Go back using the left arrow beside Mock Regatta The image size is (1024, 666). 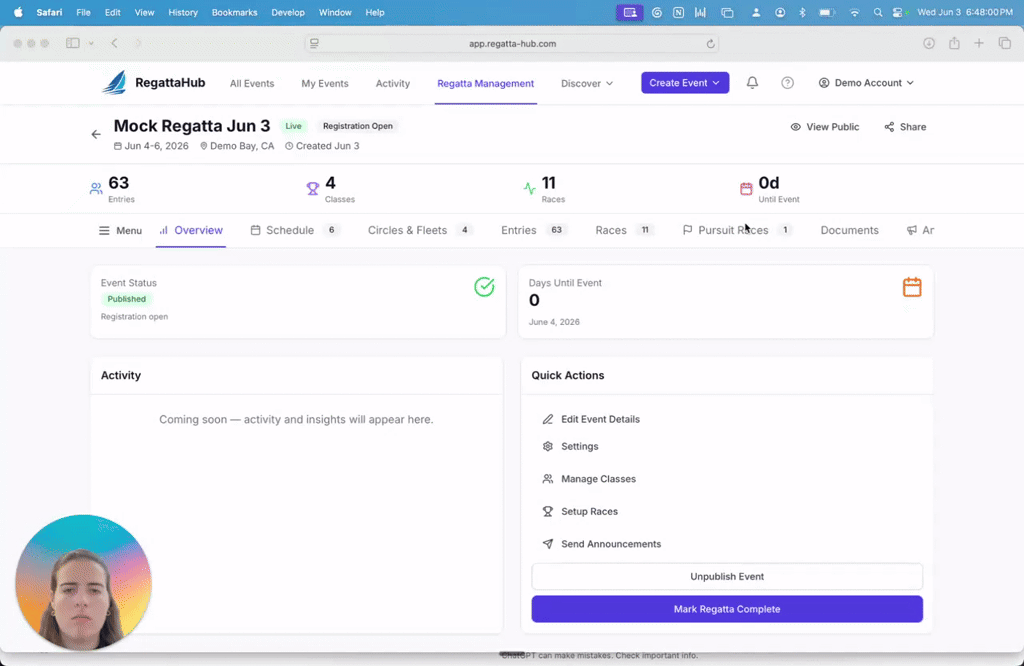(x=96, y=135)
